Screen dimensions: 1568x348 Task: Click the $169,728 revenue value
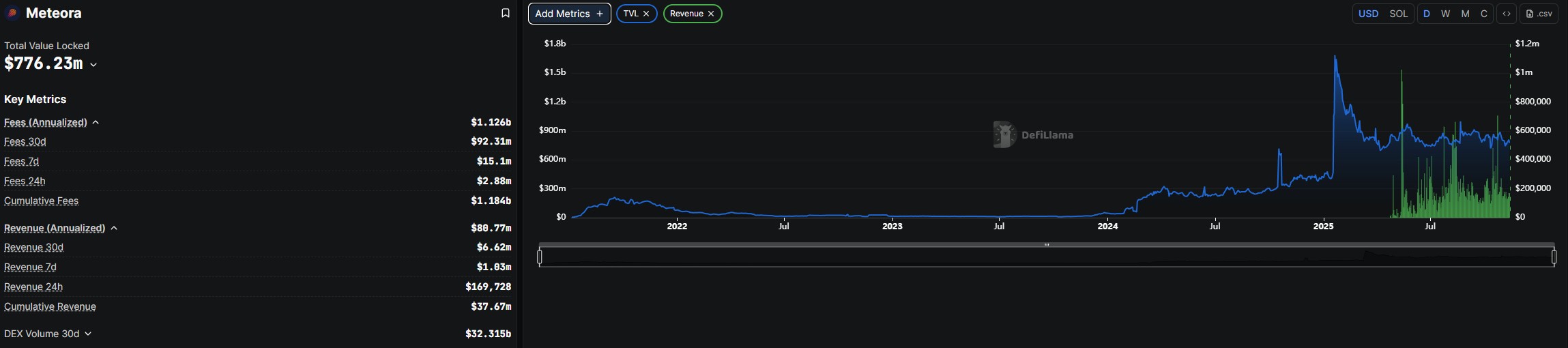pos(489,287)
